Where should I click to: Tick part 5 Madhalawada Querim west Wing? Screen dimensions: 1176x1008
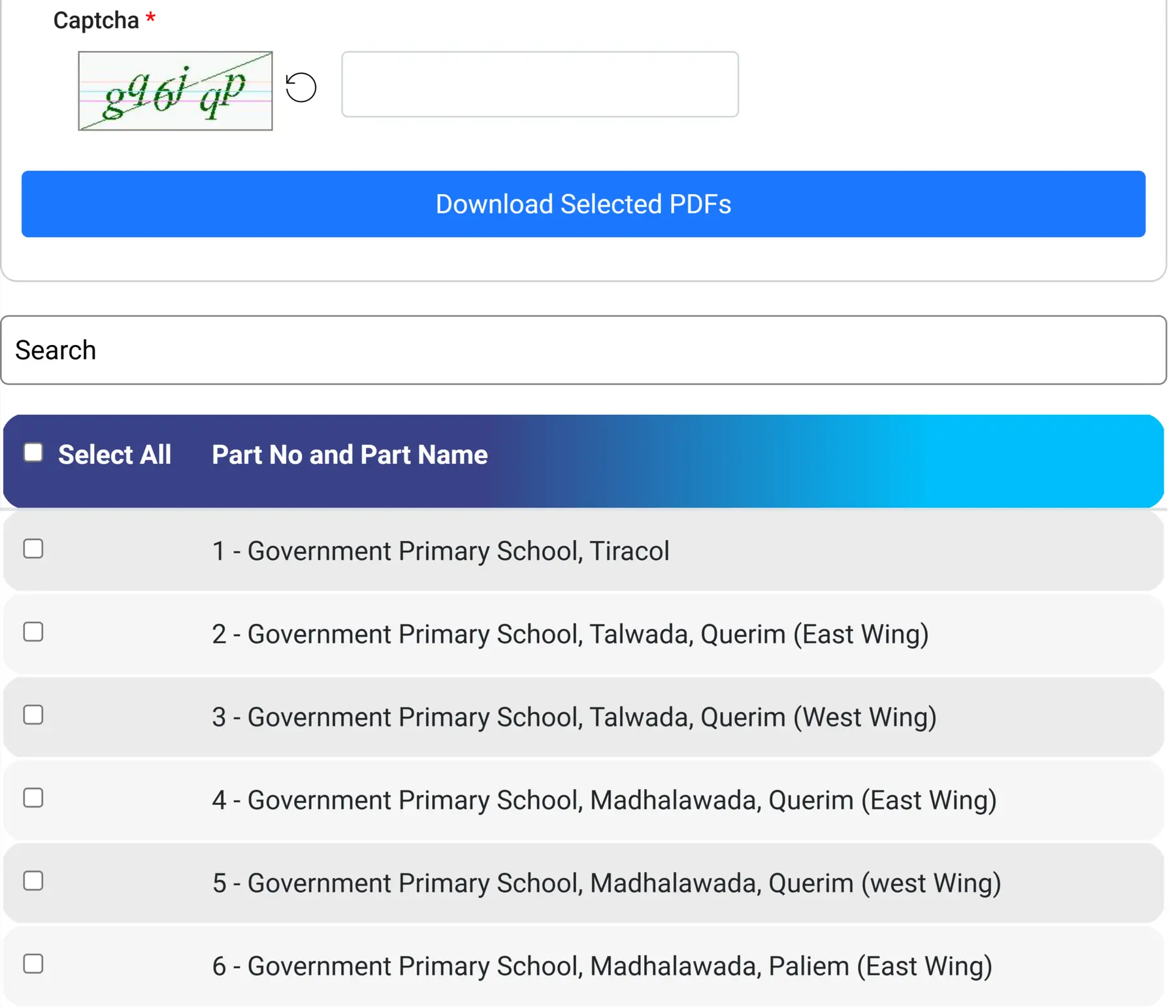[33, 881]
